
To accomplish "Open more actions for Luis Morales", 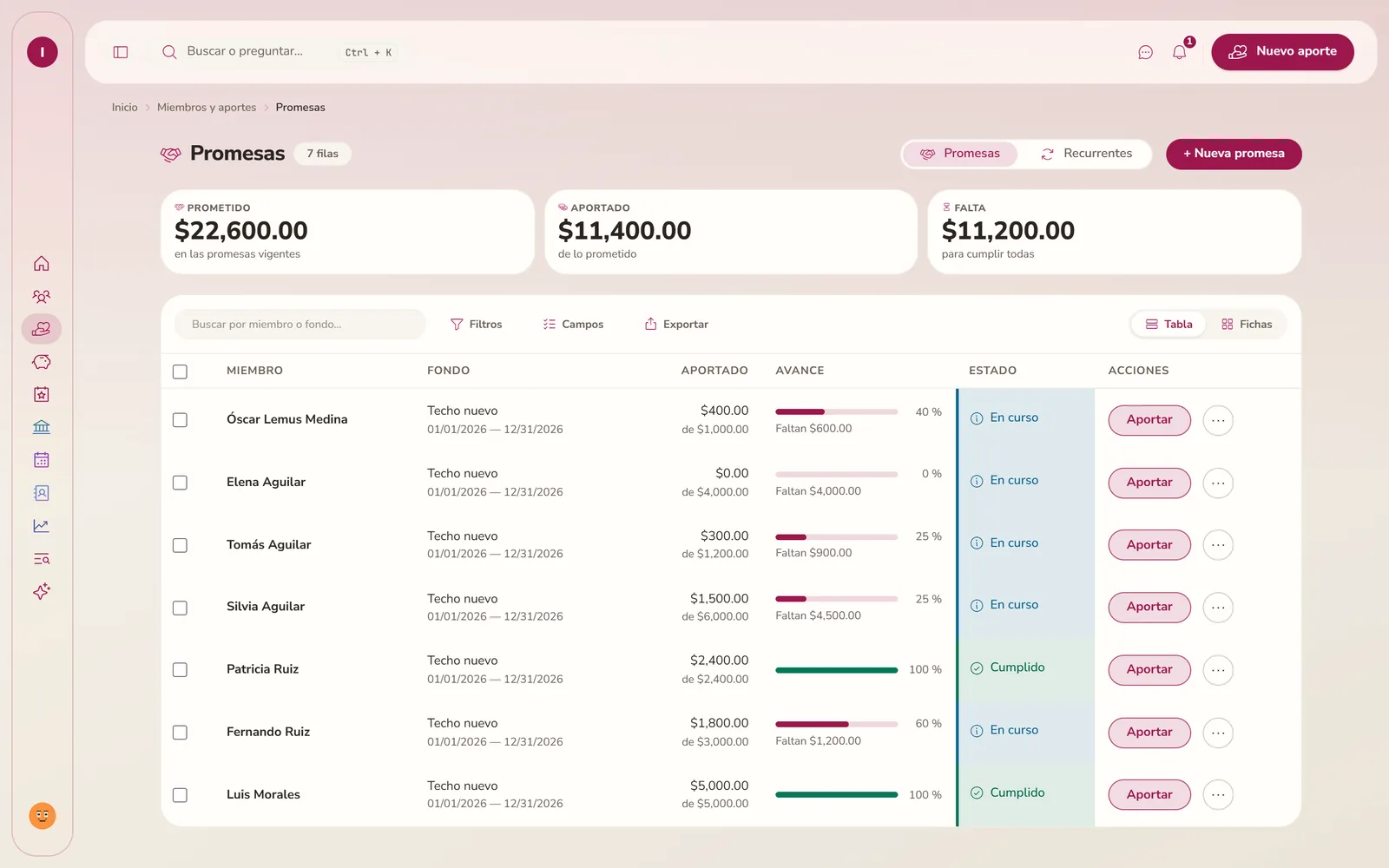I will tap(1218, 795).
